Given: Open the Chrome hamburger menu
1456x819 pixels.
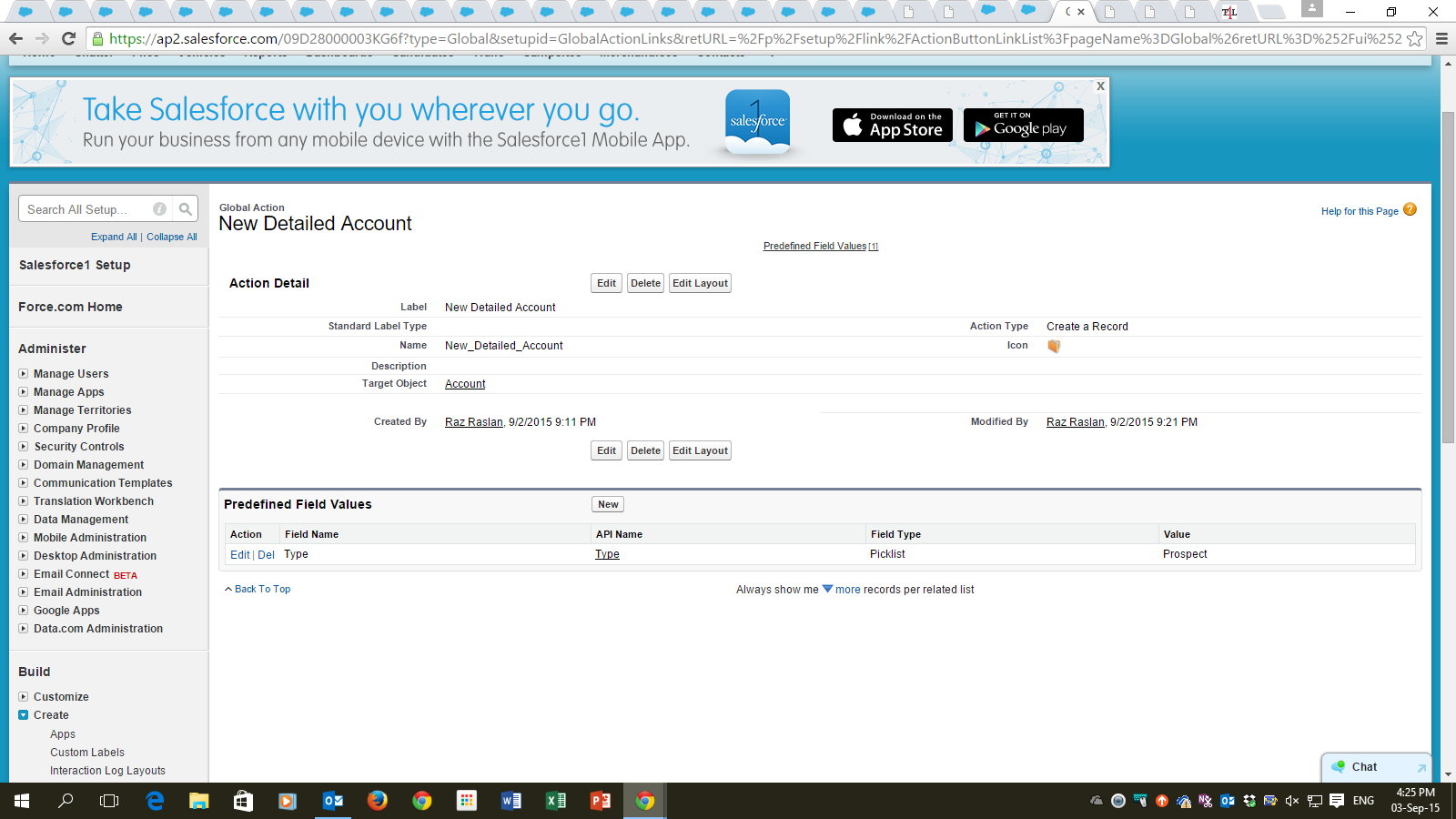Looking at the screenshot, I should coord(1441,38).
